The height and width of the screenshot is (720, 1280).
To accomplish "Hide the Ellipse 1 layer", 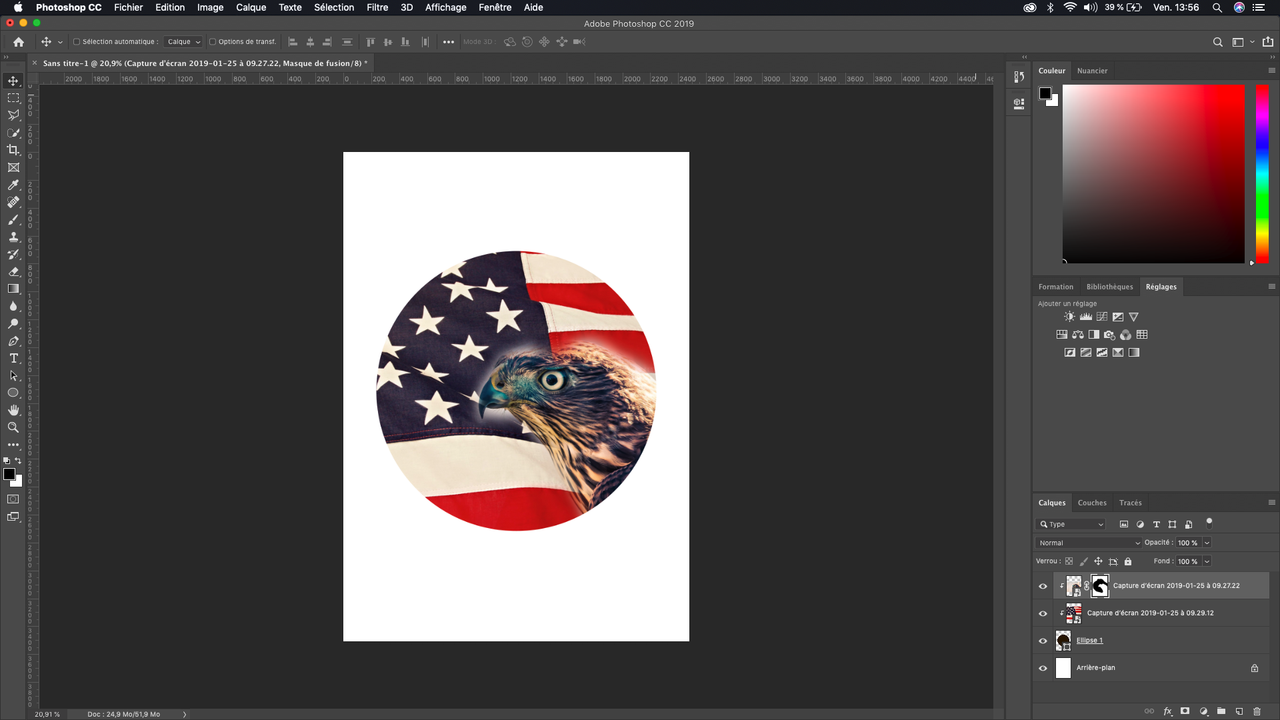I will 1043,641.
